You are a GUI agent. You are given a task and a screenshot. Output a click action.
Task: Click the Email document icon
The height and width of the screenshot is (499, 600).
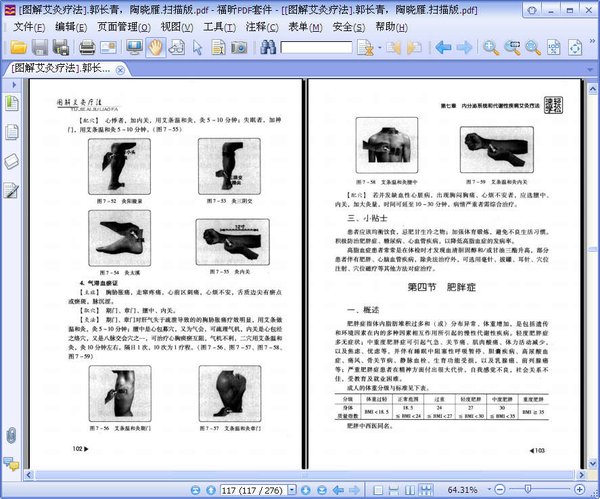108,47
